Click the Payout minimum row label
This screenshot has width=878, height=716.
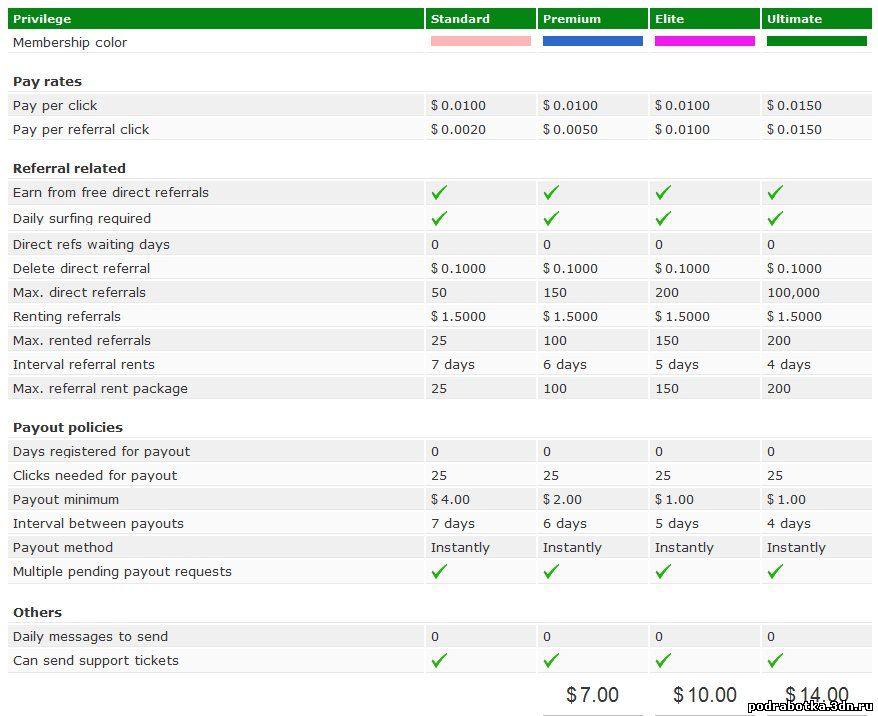click(x=66, y=499)
